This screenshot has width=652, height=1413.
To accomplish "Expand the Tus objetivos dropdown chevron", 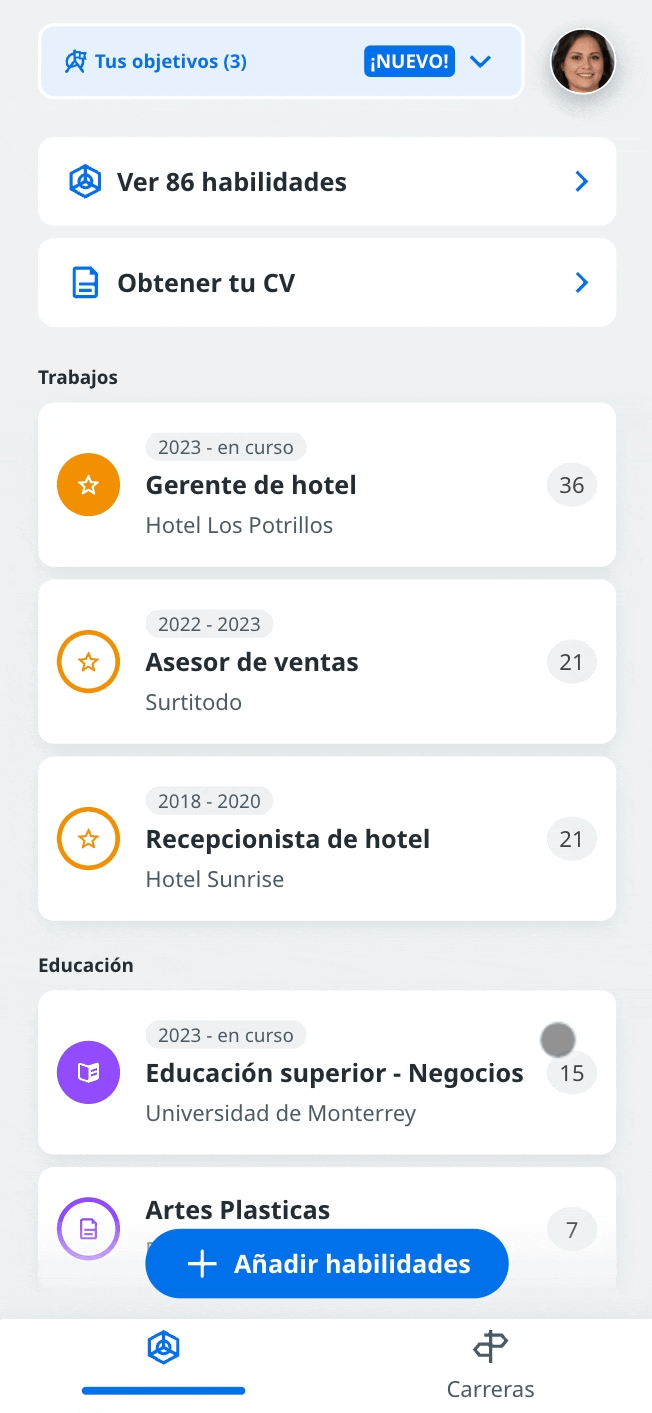I will (x=481, y=62).
